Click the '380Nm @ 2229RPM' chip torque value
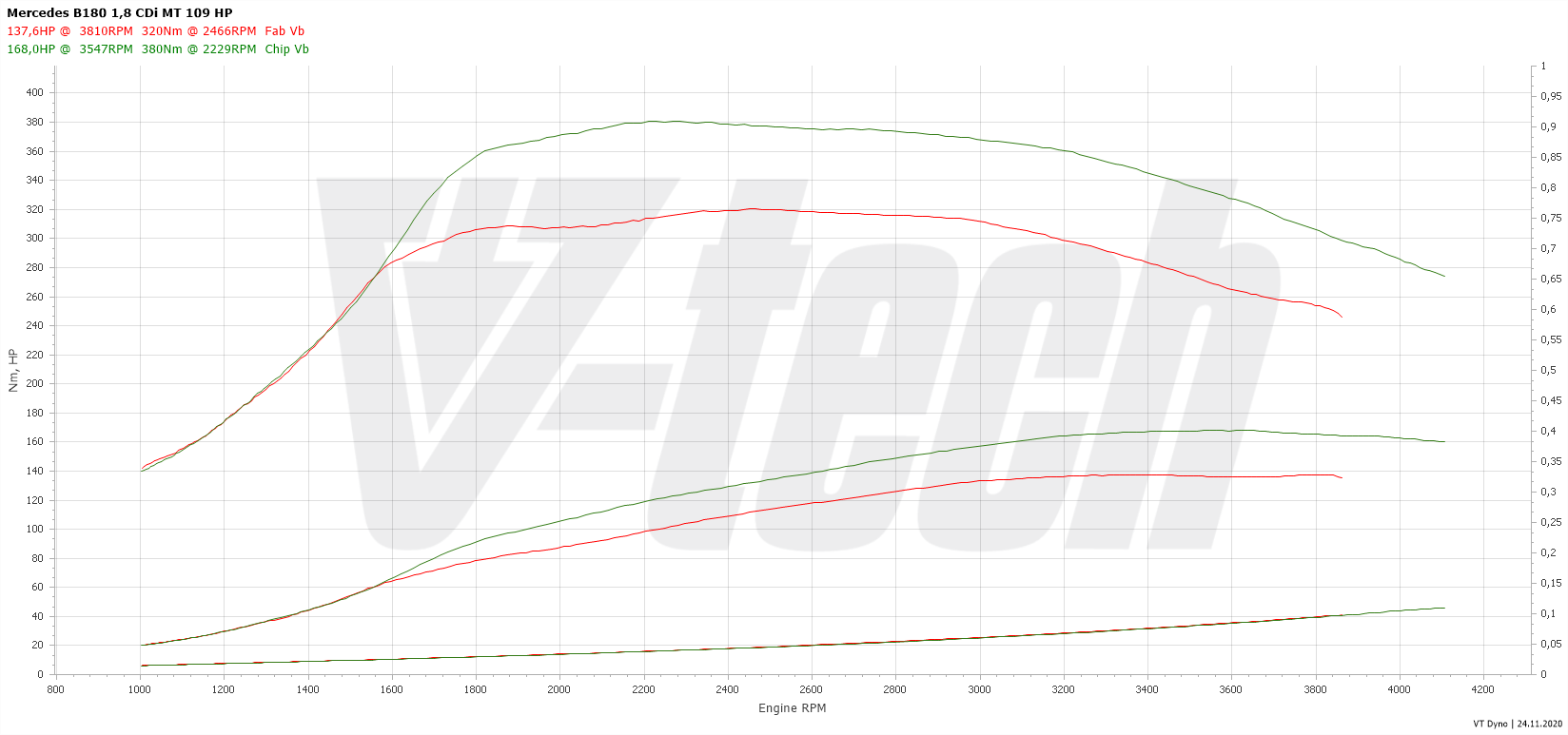This screenshot has height=735, width=1568. (199, 49)
